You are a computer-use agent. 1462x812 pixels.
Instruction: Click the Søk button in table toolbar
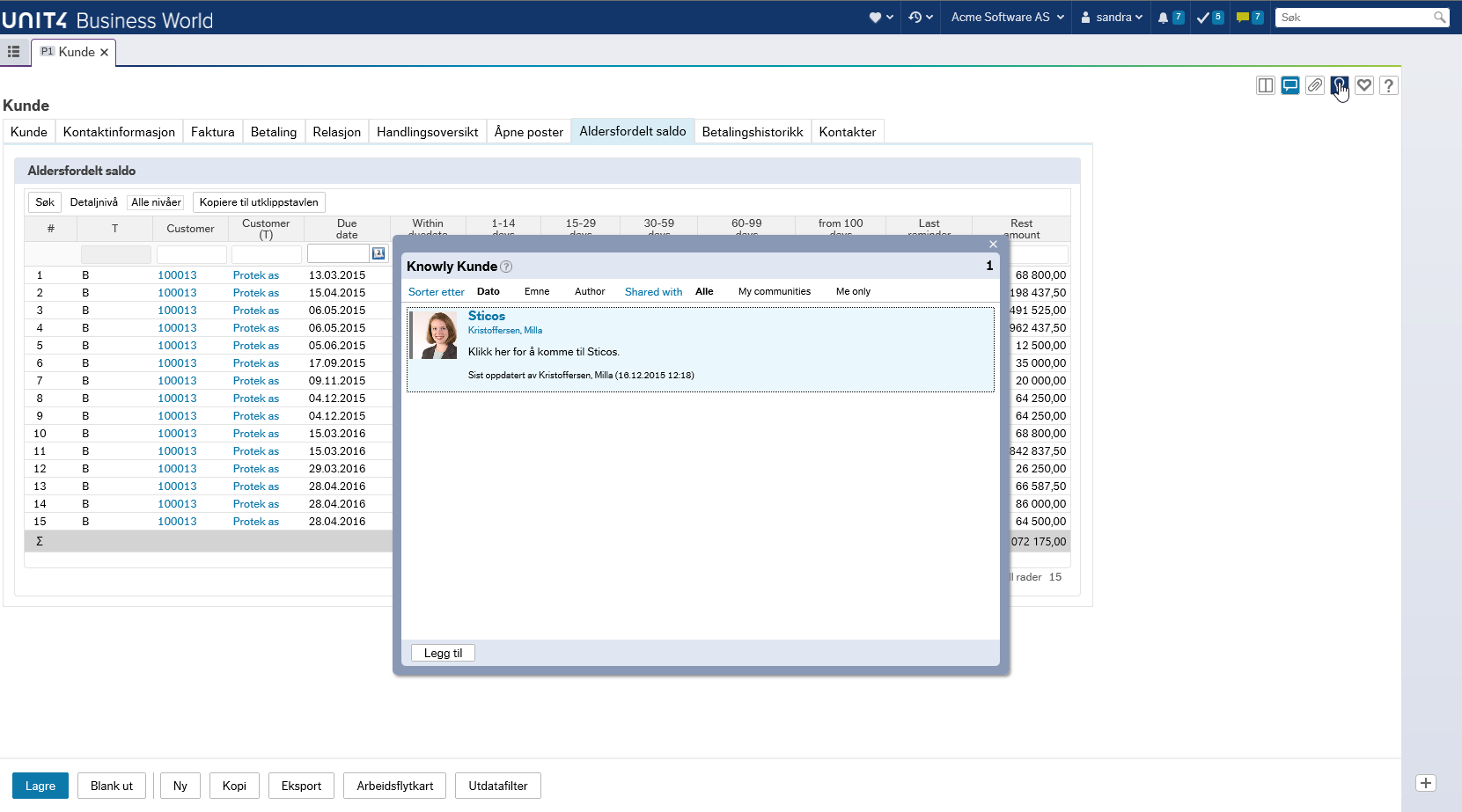pyautogui.click(x=45, y=202)
